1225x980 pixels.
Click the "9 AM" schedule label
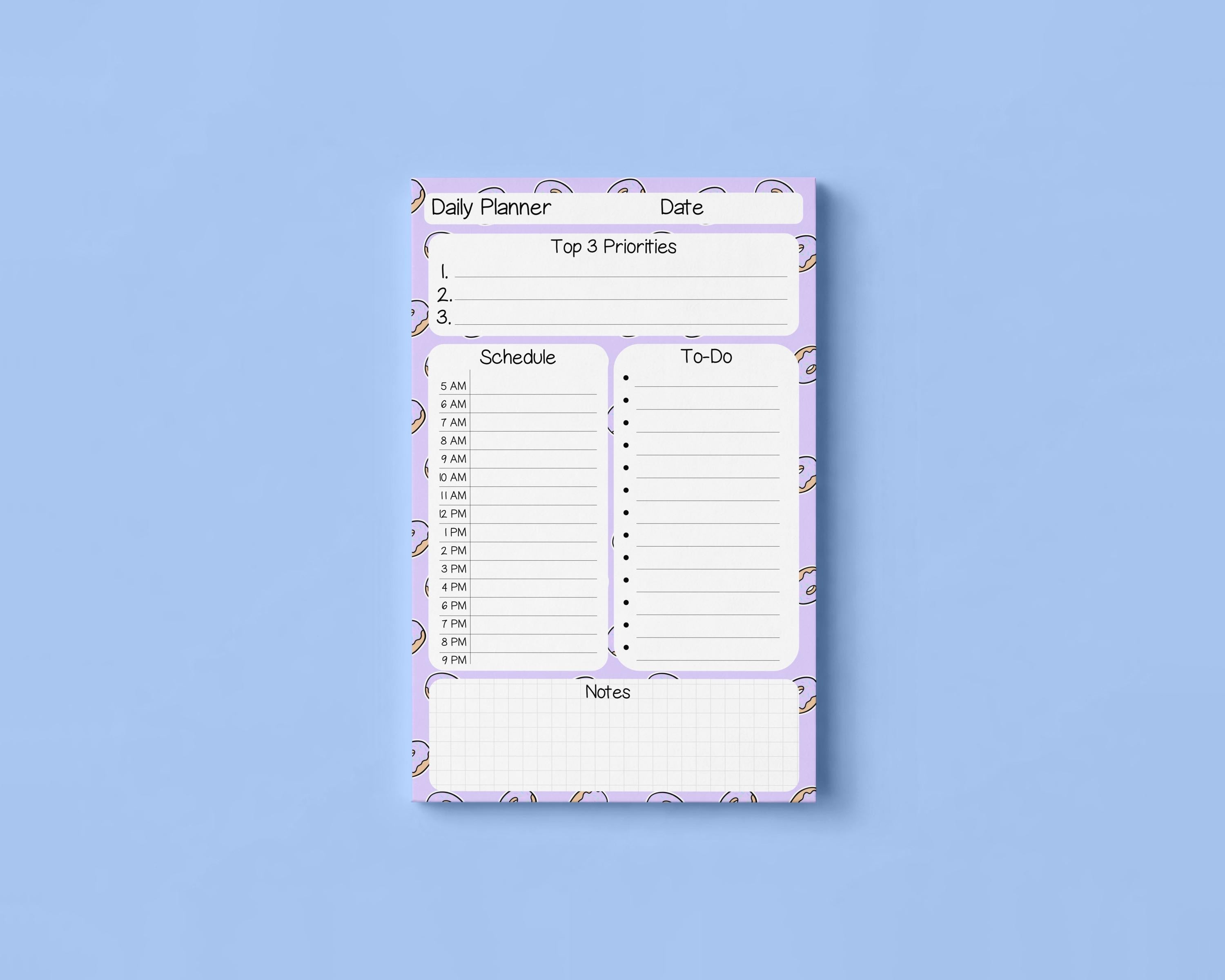pyautogui.click(x=453, y=459)
